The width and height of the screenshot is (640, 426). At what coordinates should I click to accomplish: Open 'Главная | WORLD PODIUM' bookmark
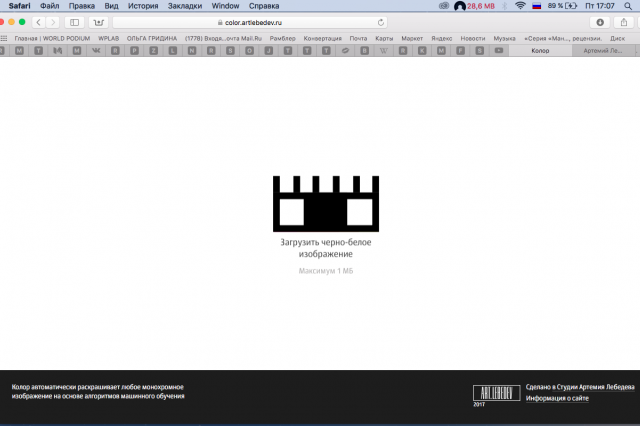[x=52, y=38]
